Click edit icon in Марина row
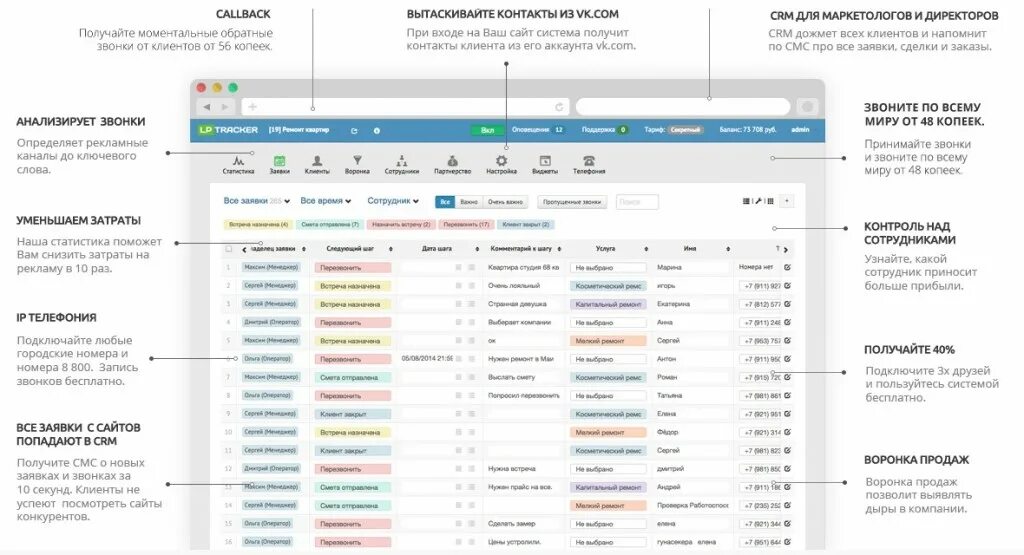This screenshot has height=555, width=1024. click(787, 267)
